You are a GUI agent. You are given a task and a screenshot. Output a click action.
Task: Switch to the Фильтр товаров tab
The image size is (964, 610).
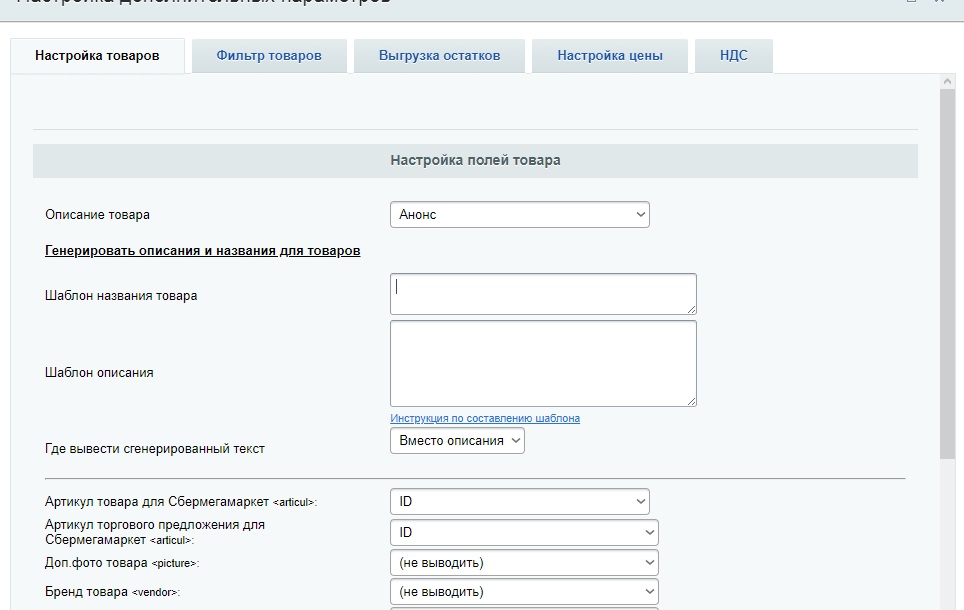269,56
